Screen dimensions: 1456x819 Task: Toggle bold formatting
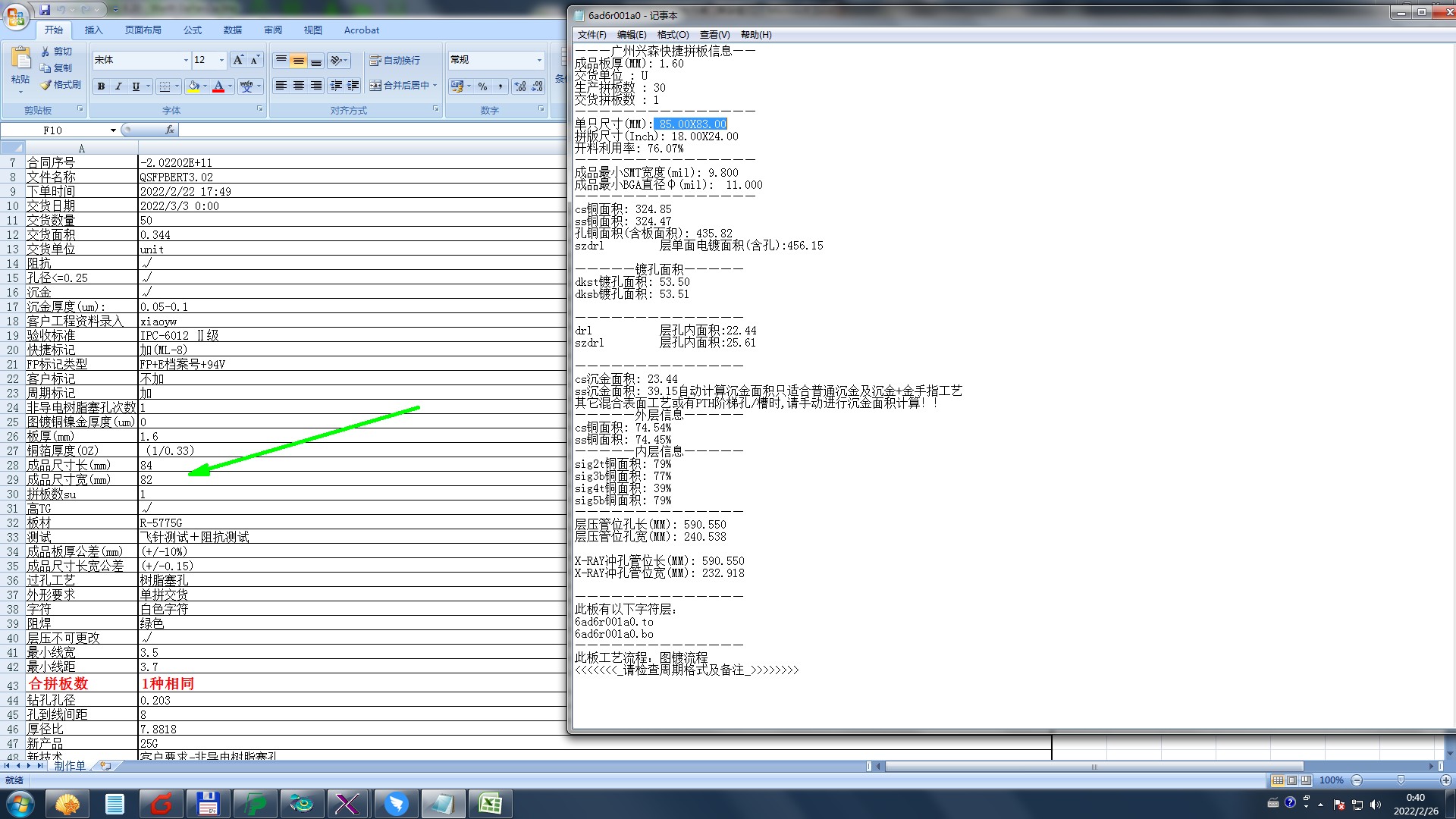(x=101, y=86)
